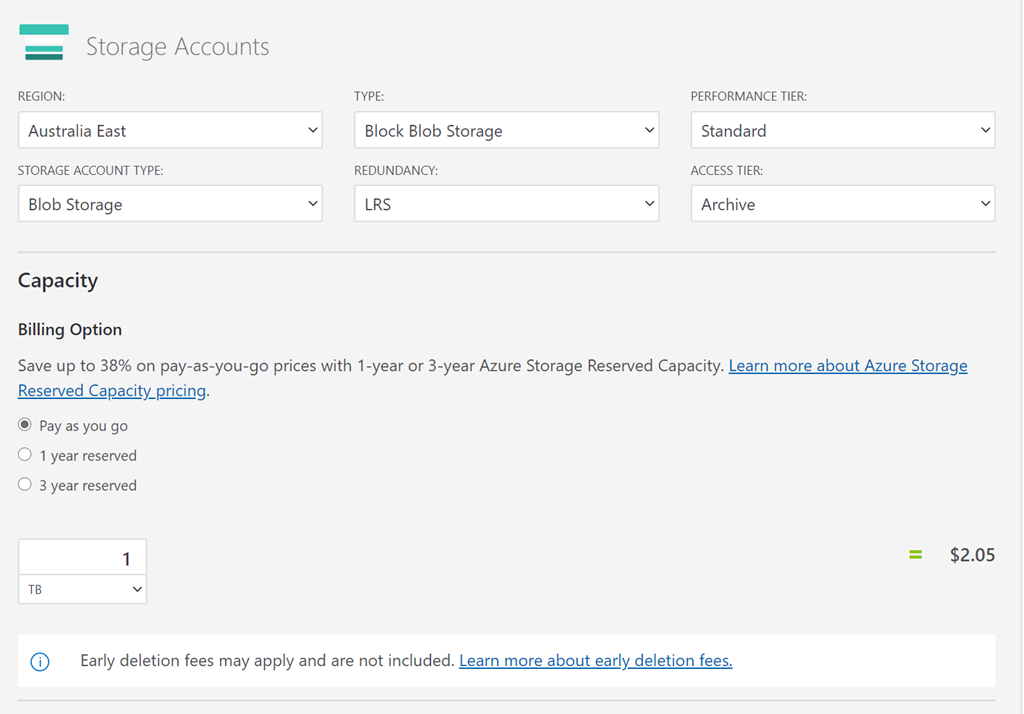Choose the 1 year reserved billing option

point(25,455)
